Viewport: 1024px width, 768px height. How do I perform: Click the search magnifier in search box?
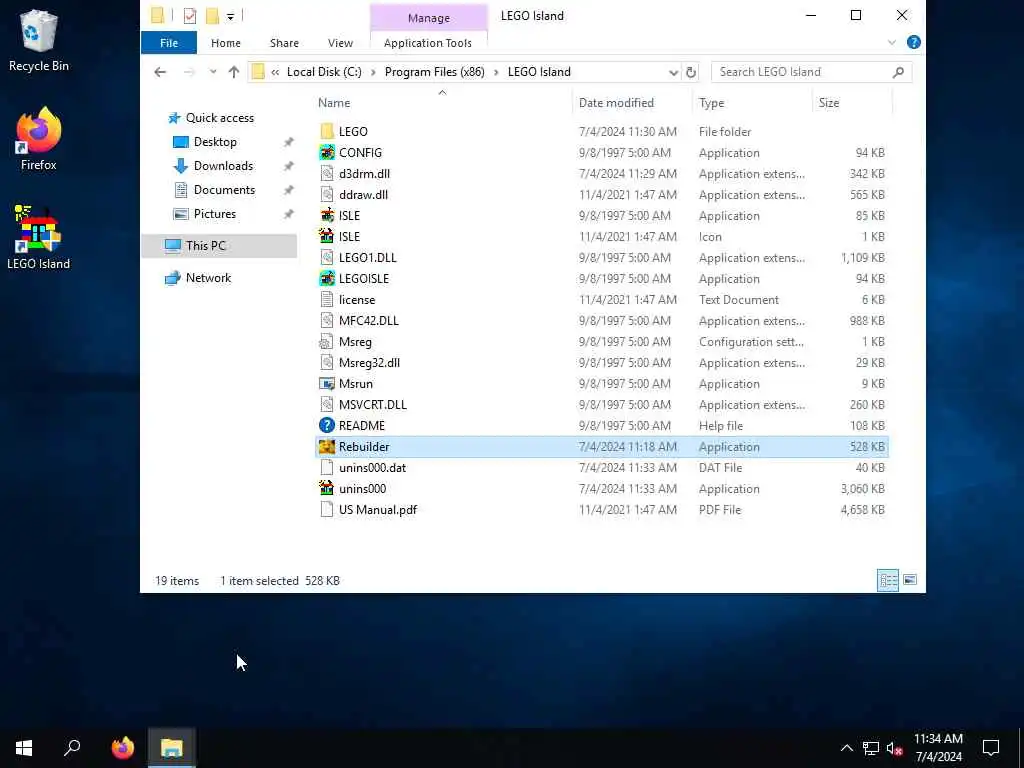(x=898, y=72)
